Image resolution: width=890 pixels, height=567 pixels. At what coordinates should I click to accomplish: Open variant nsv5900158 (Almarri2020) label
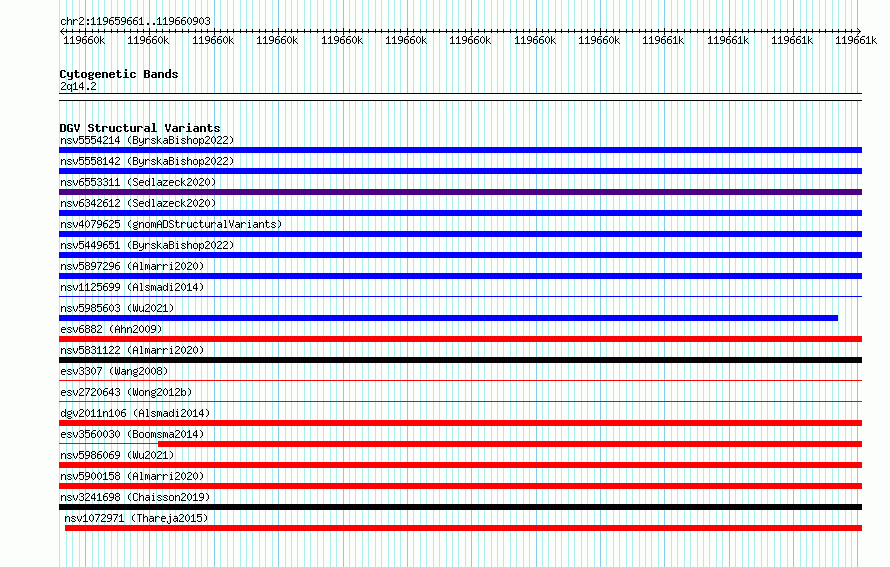click(132, 476)
